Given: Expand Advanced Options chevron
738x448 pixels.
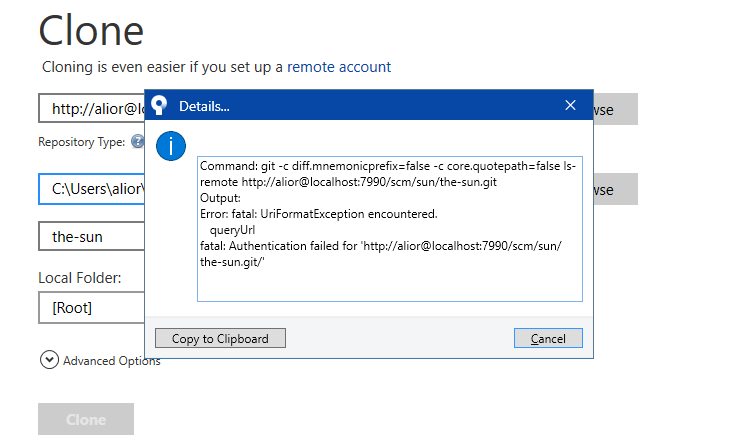Looking at the screenshot, I should (x=49, y=360).
